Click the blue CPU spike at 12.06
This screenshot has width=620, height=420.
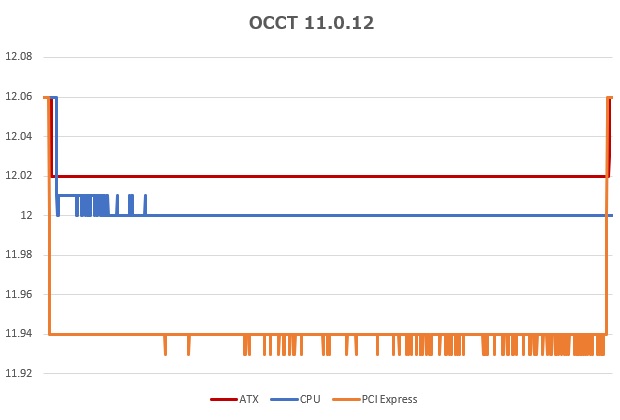[x=54, y=97]
